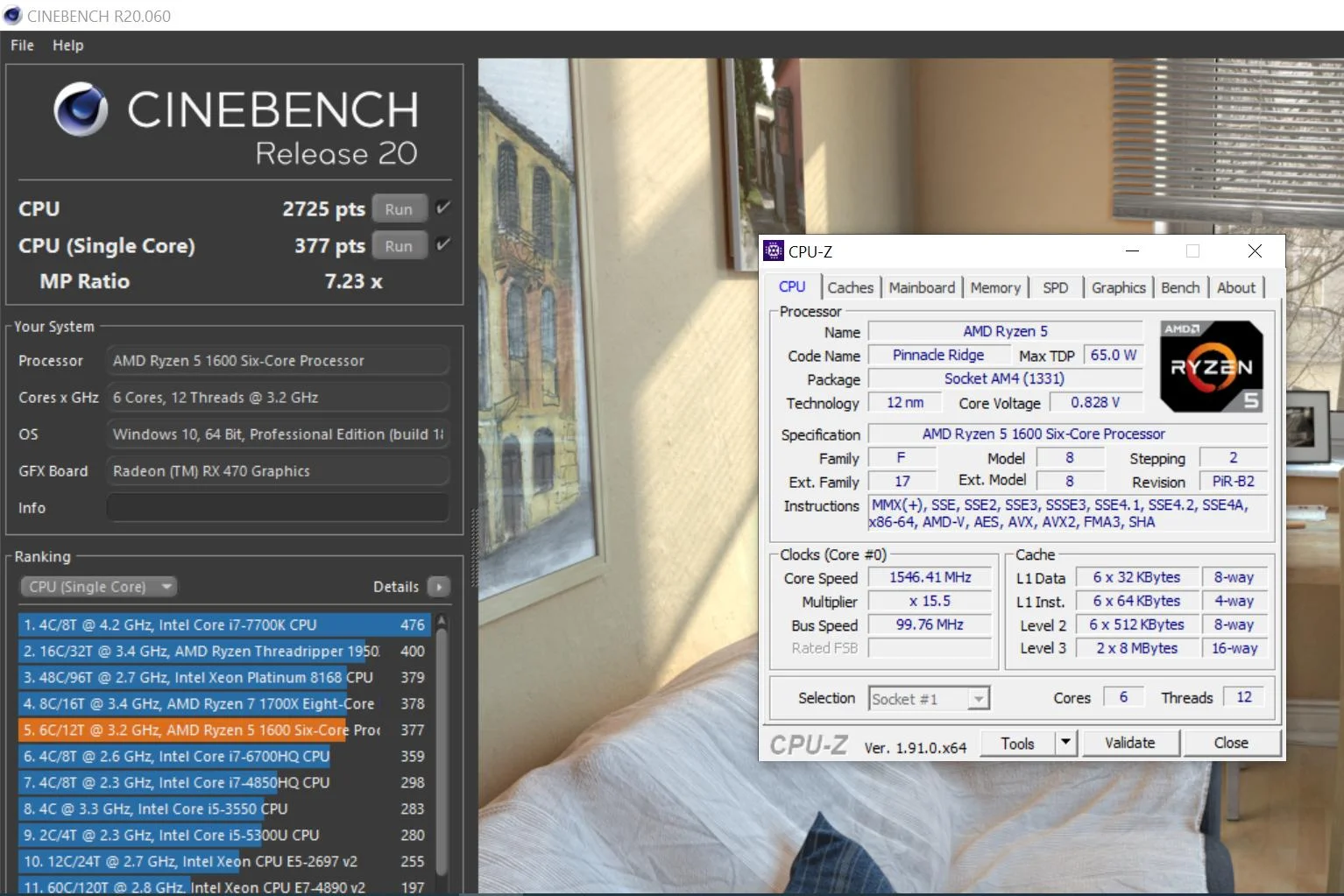Select ranking row Intel Core i5-5300U CPU
The width and height of the screenshot is (1344, 896).
point(224,835)
